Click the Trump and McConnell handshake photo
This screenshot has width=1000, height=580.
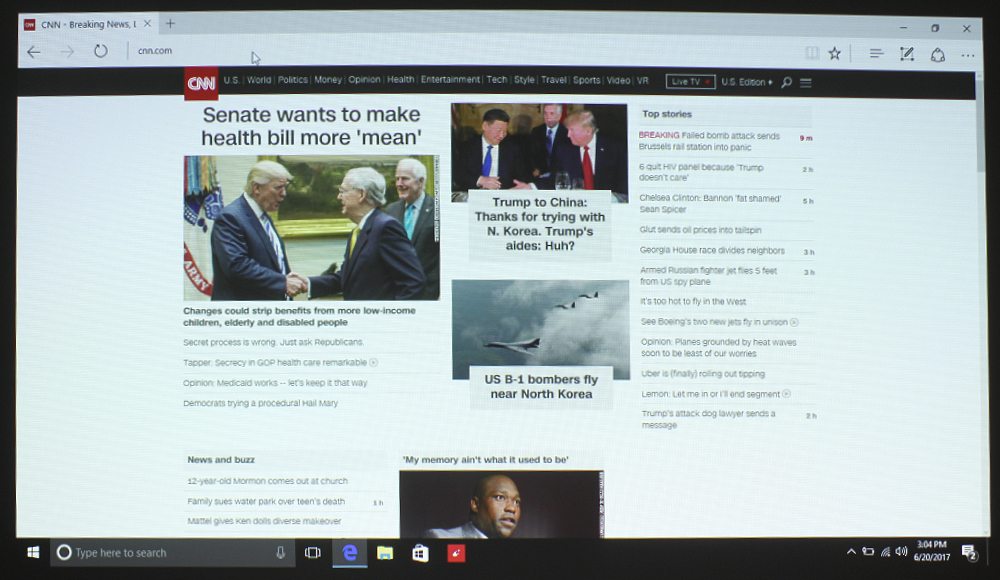(x=312, y=228)
